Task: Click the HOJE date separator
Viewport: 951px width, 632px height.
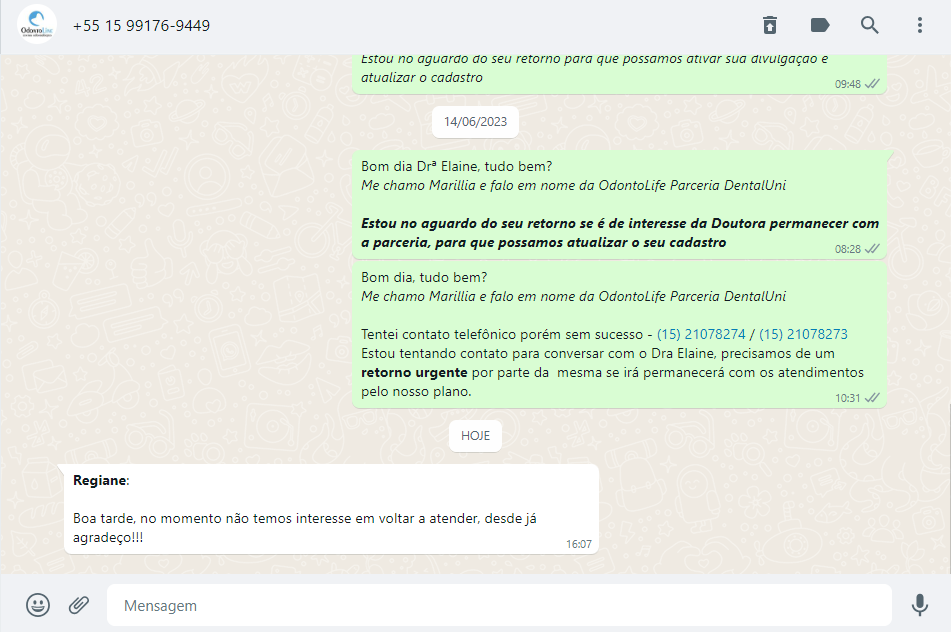Action: pos(476,435)
